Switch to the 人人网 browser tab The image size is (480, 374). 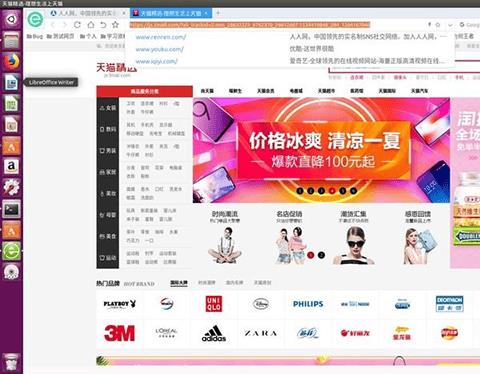tap(88, 13)
